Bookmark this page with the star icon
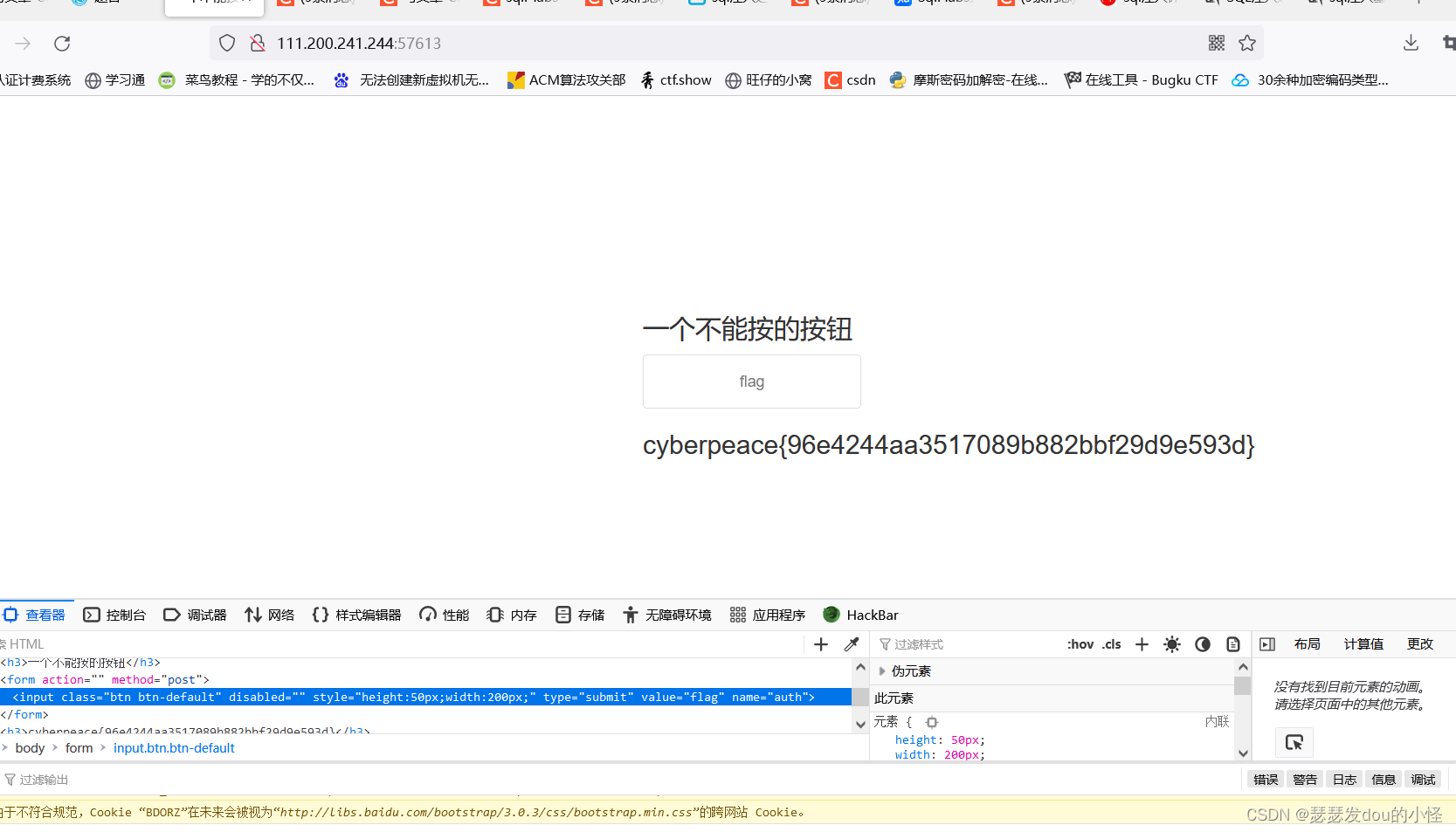Viewport: 1456px width, 832px height. click(x=1247, y=43)
